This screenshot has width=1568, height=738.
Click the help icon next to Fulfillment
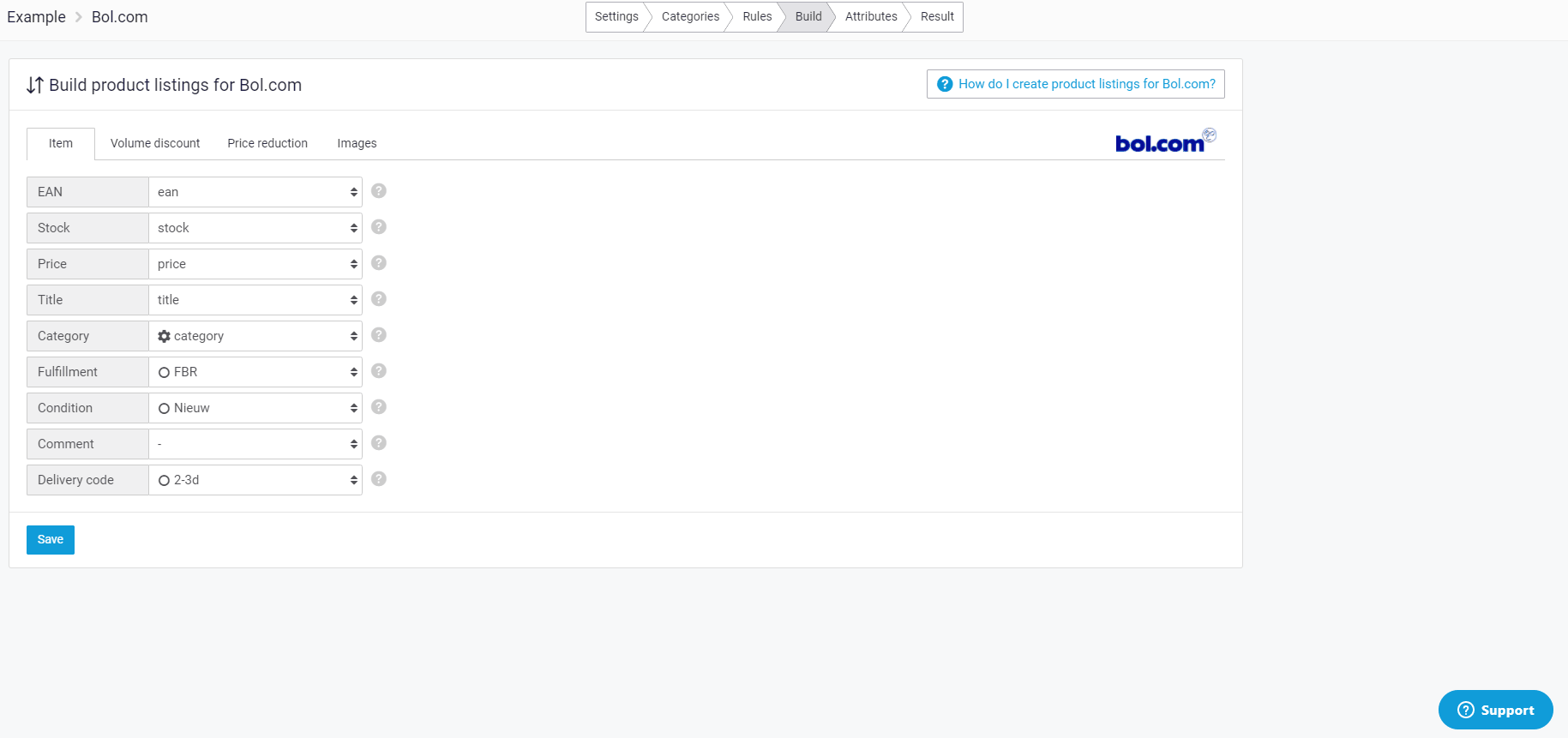[379, 371]
